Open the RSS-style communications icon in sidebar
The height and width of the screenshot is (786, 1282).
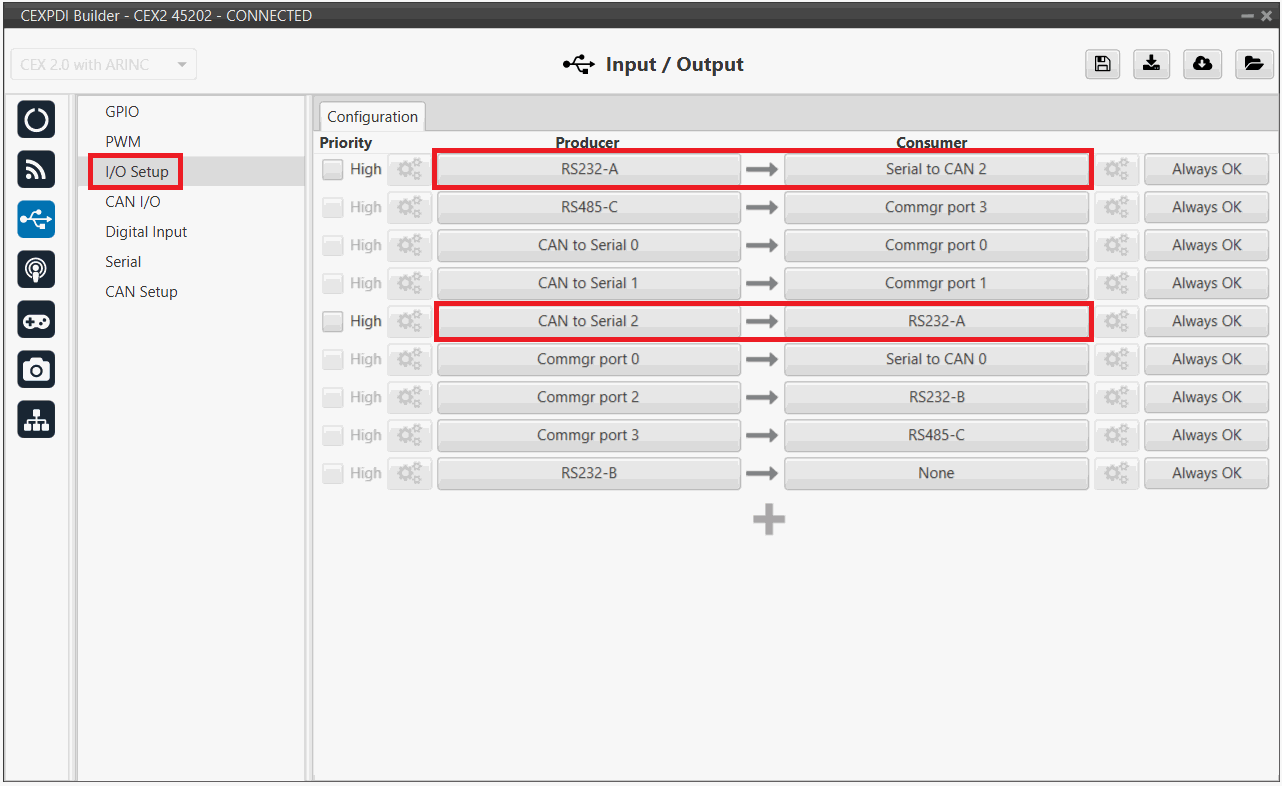point(36,170)
